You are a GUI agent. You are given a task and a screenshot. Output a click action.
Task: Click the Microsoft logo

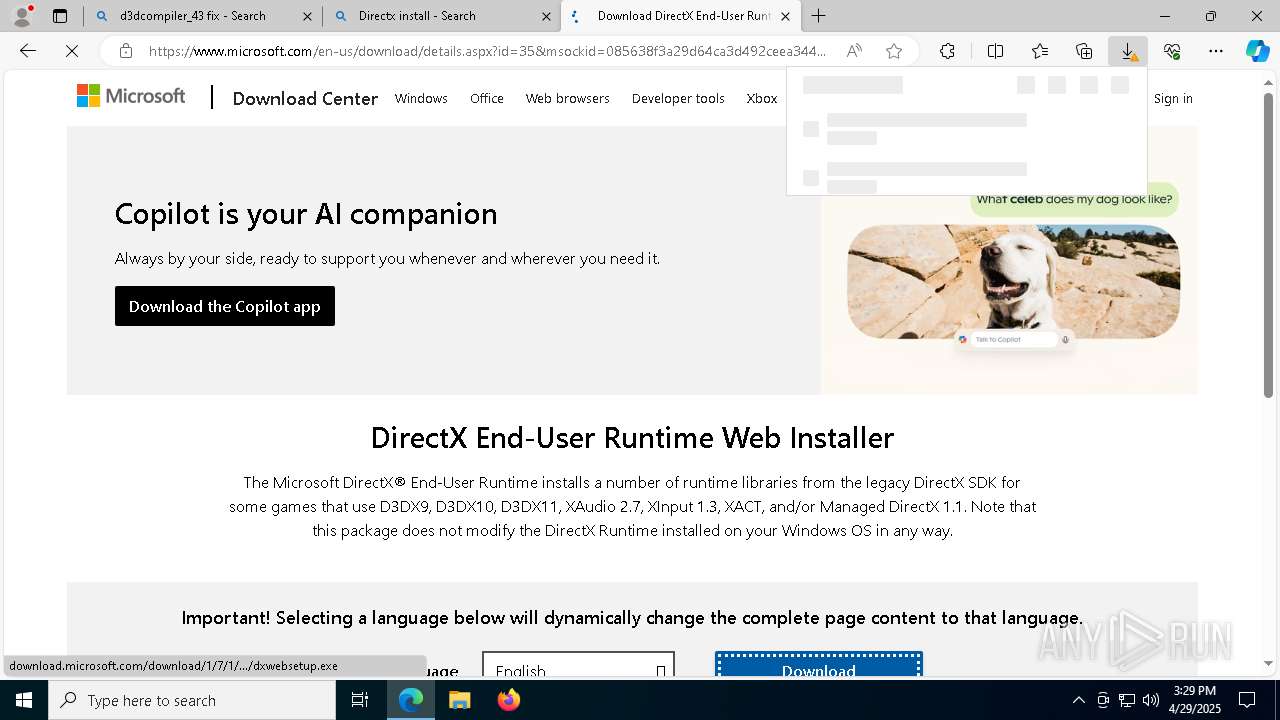[x=131, y=96]
